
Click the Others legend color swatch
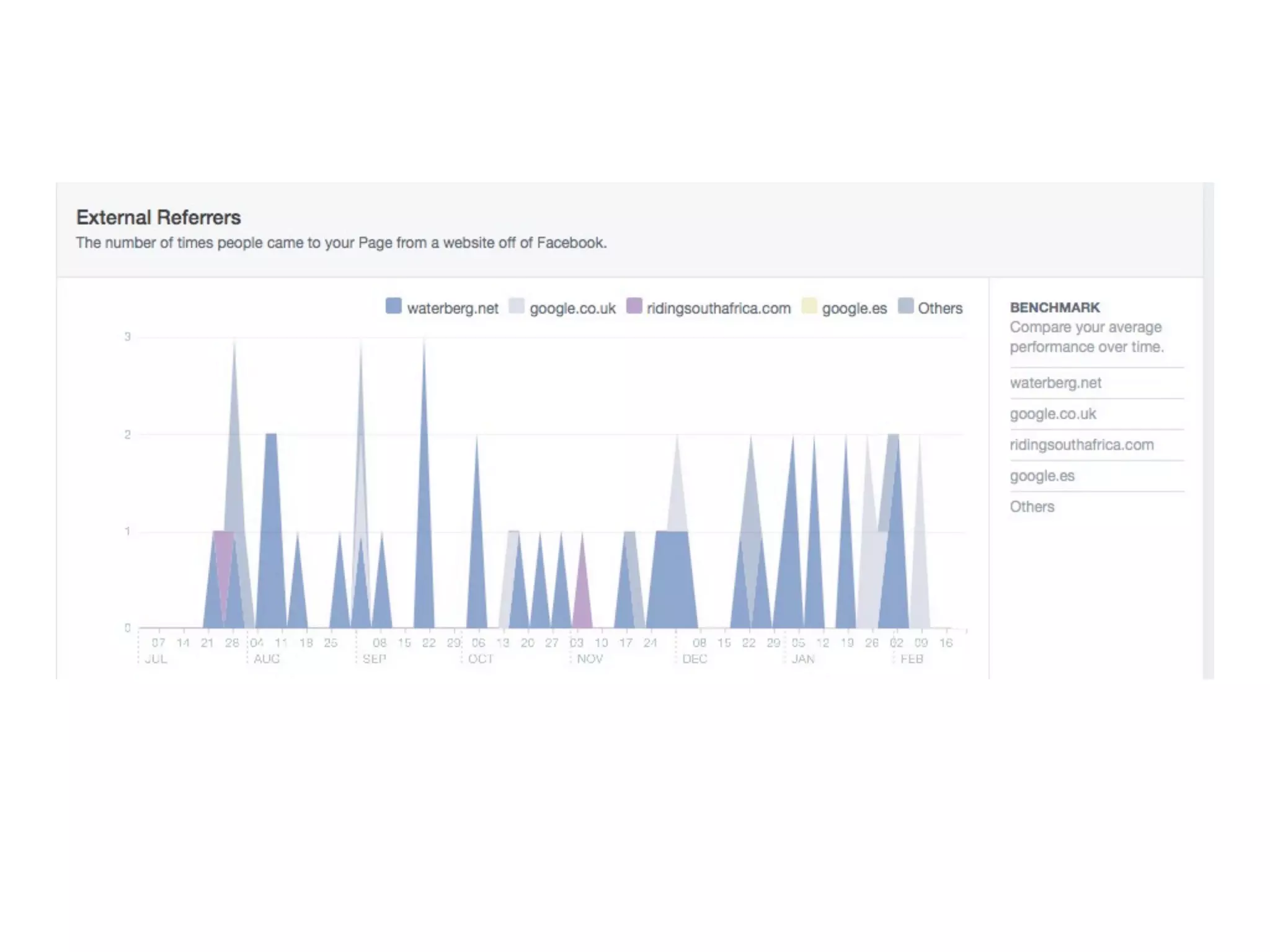pos(905,306)
